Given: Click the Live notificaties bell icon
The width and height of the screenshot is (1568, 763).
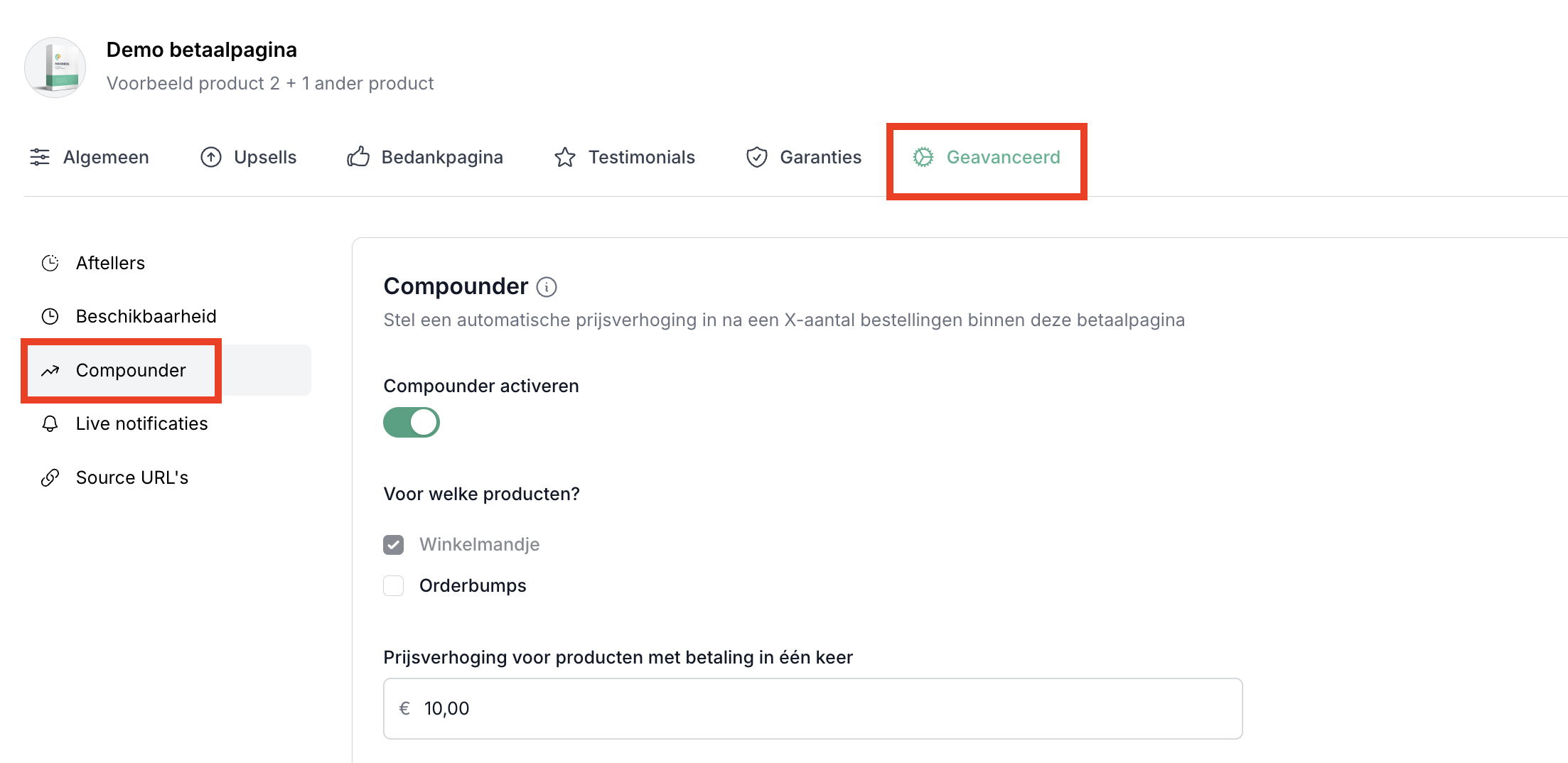Looking at the screenshot, I should [50, 424].
